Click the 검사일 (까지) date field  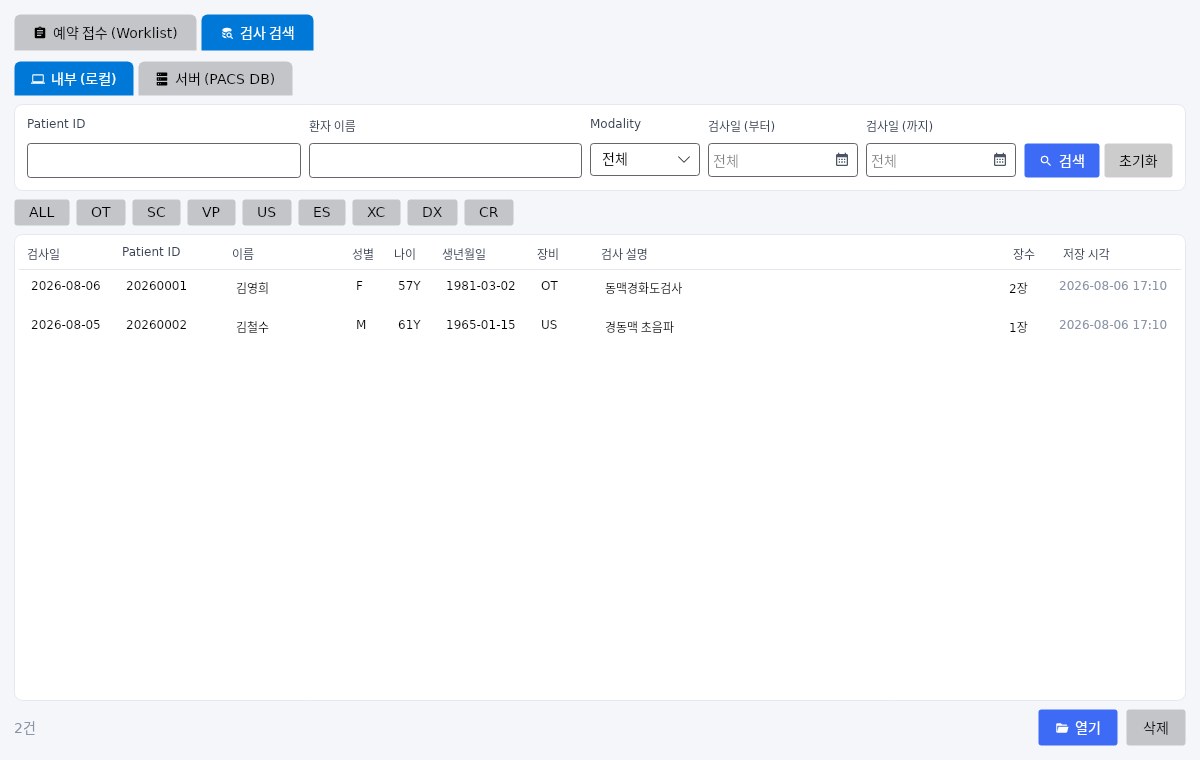(941, 160)
